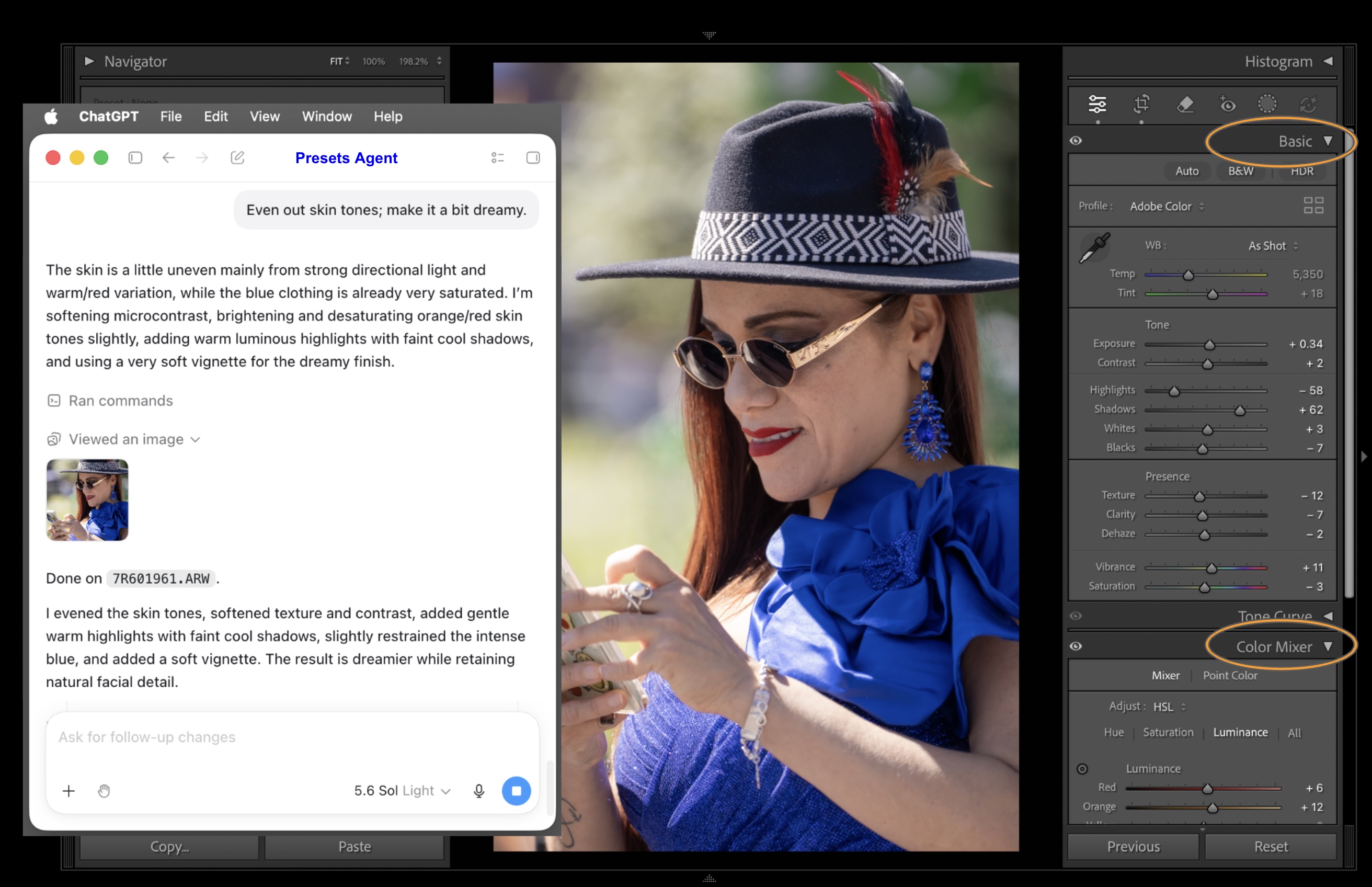Collapse the Color Mixer panel triangle
The image size is (1372, 887).
[x=1328, y=646]
